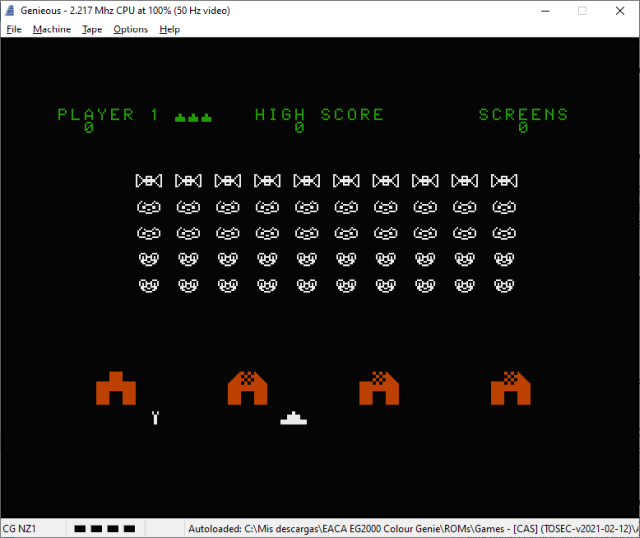The image size is (640, 538).
Task: Click the intact leftmost orange bunker
Action: (x=116, y=388)
